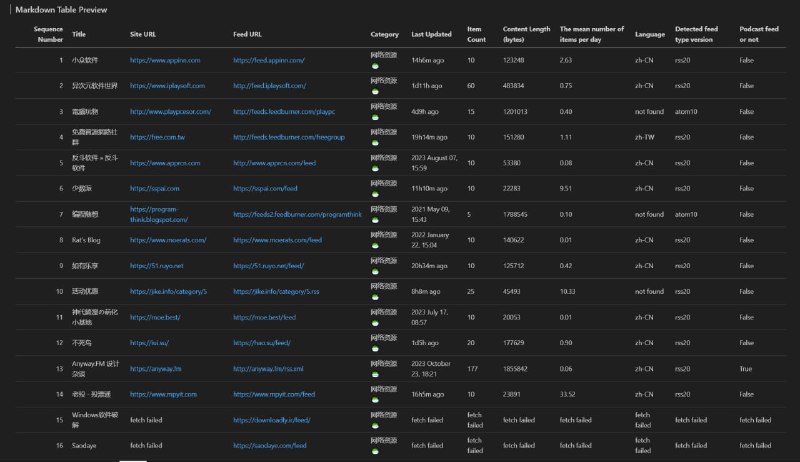Open the https://downloadly.ir/feed/ link
The width and height of the screenshot is (800, 462).
point(272,420)
